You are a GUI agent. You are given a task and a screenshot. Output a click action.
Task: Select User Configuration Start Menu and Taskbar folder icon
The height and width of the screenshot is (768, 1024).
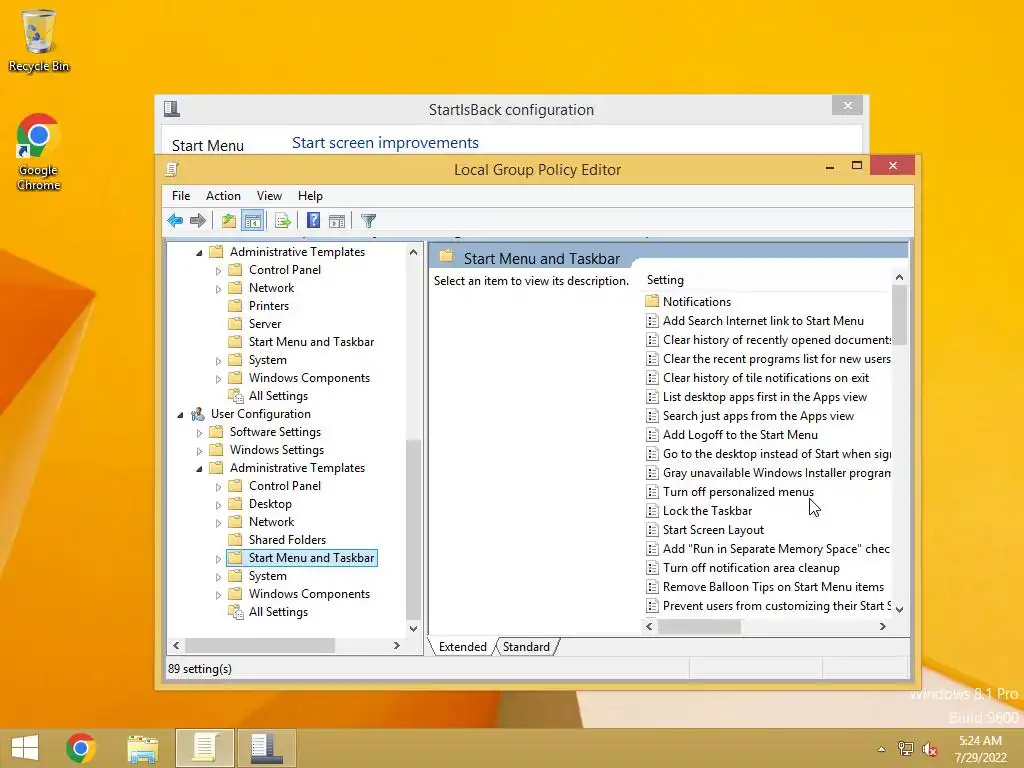pyautogui.click(x=235, y=558)
